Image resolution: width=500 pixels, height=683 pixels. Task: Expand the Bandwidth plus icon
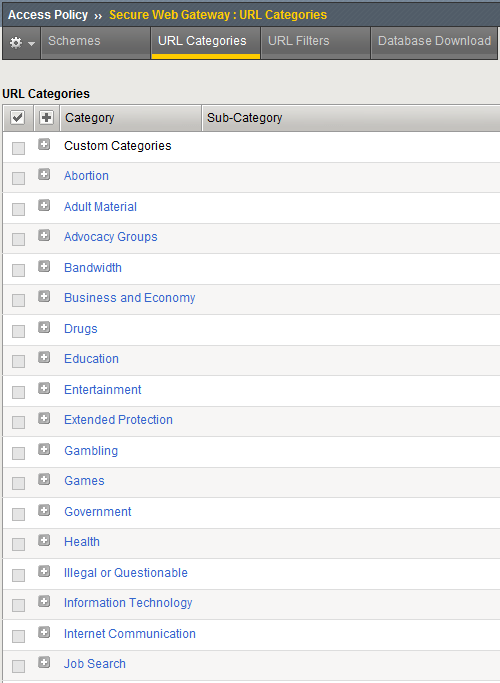44,266
